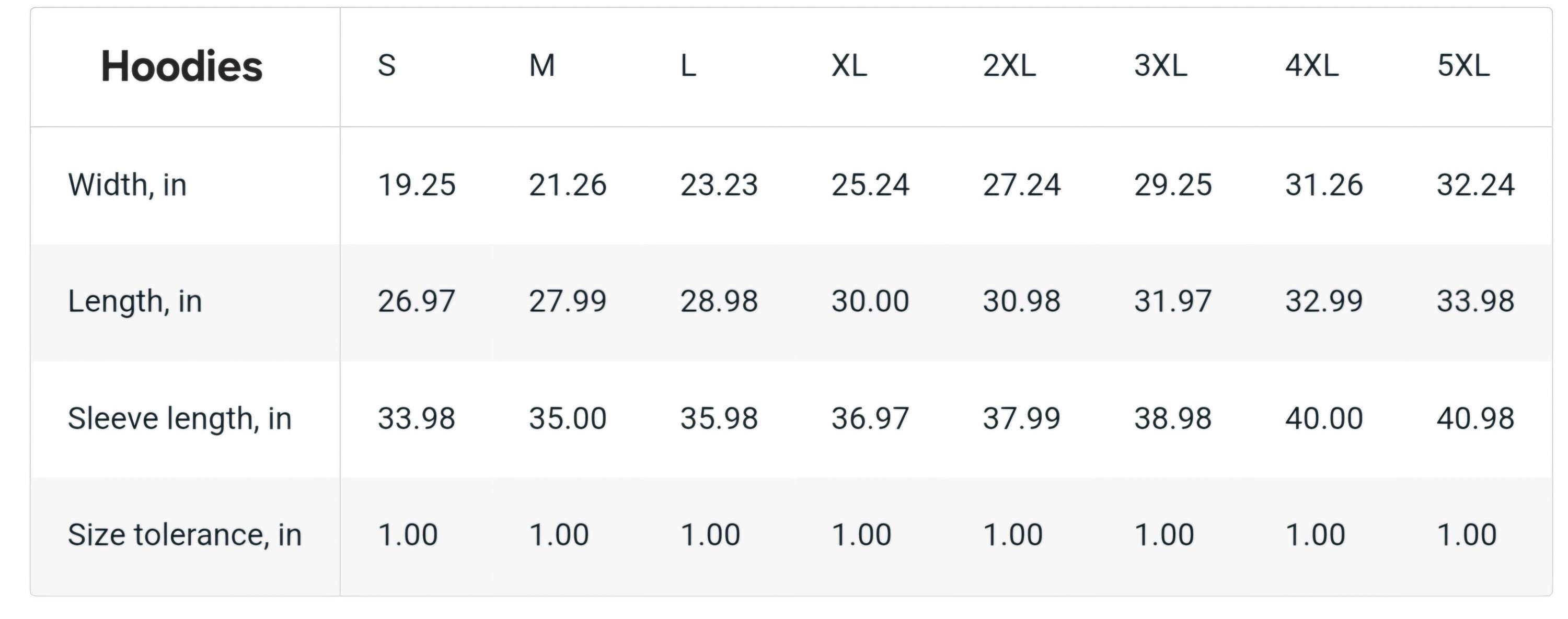
Task: Select the Sleeve length, in row label
Action: (x=180, y=419)
